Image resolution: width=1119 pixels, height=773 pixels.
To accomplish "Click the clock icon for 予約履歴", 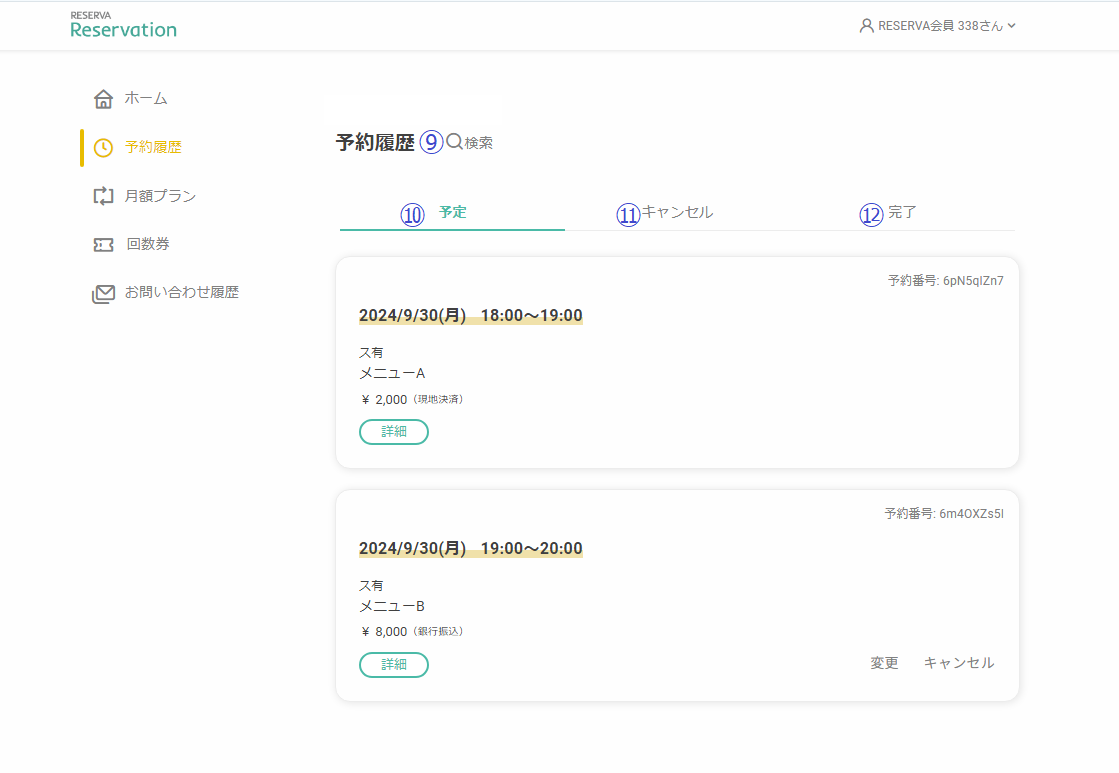I will 103,148.
